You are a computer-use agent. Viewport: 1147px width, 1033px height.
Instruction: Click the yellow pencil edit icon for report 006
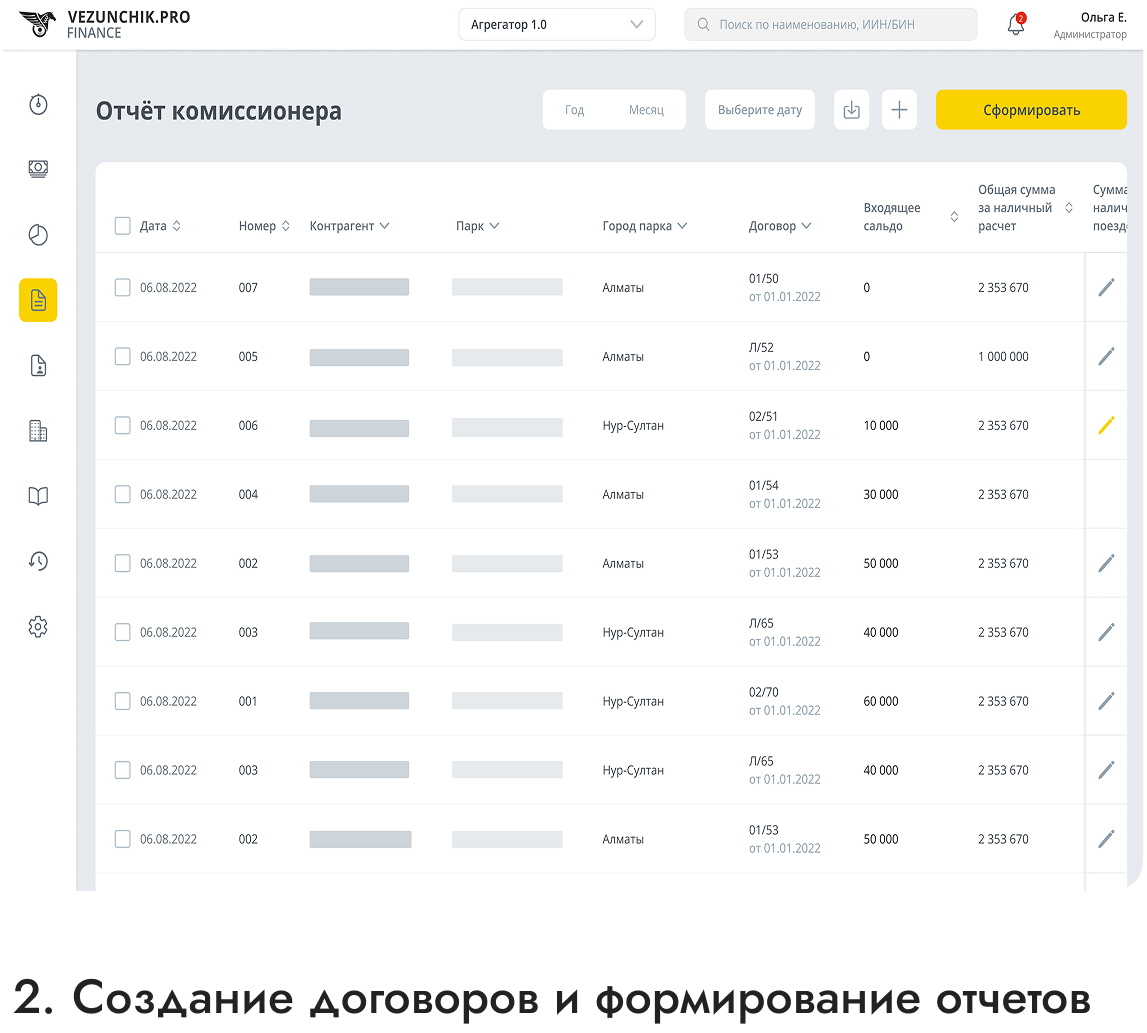1105,425
